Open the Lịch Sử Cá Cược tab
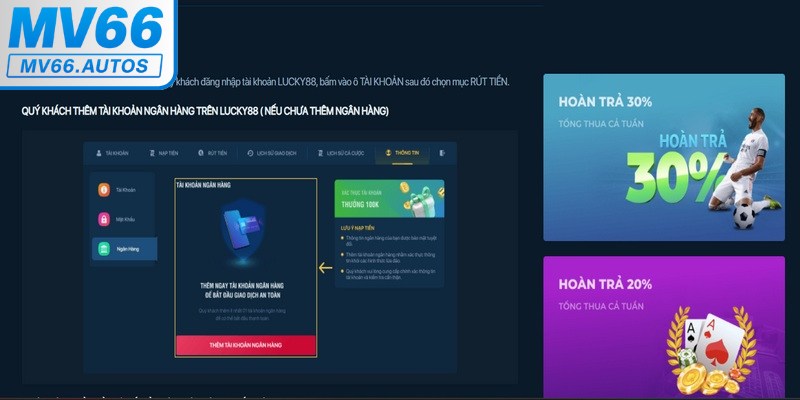This screenshot has width=800, height=400. [340, 153]
